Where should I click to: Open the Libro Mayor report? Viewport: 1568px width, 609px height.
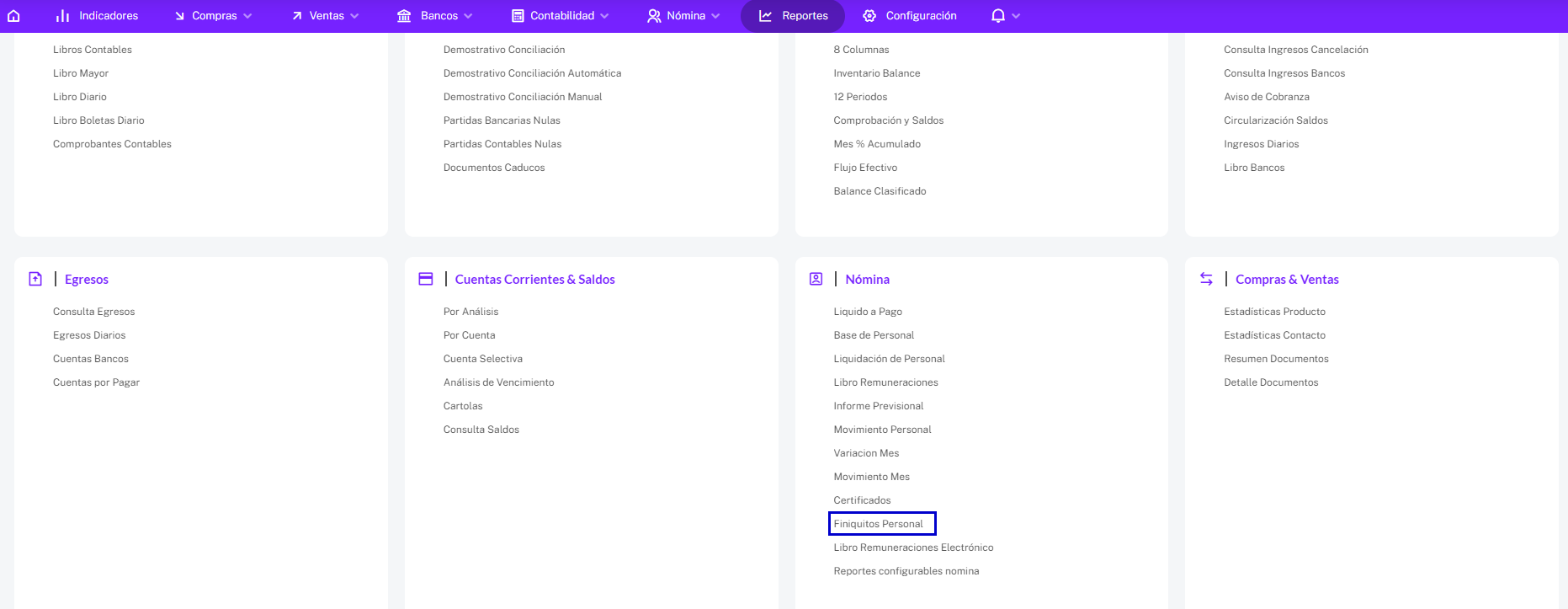pos(81,73)
